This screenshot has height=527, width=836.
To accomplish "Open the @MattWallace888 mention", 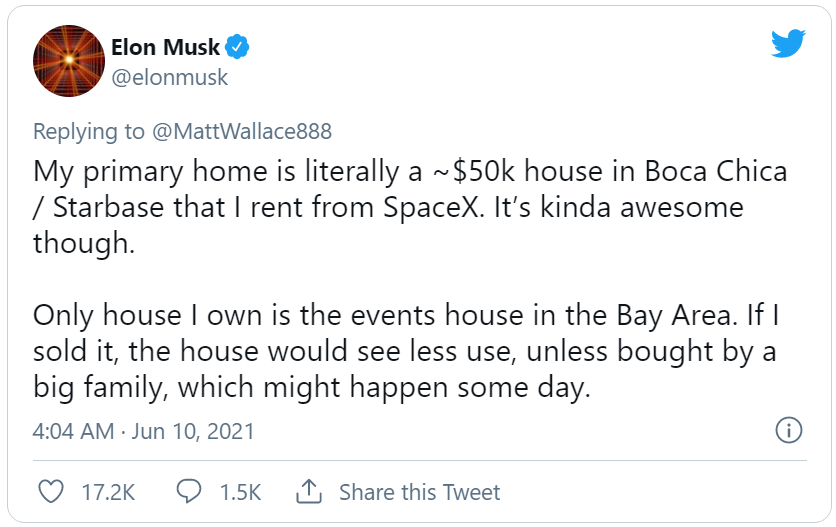I will coord(242,131).
